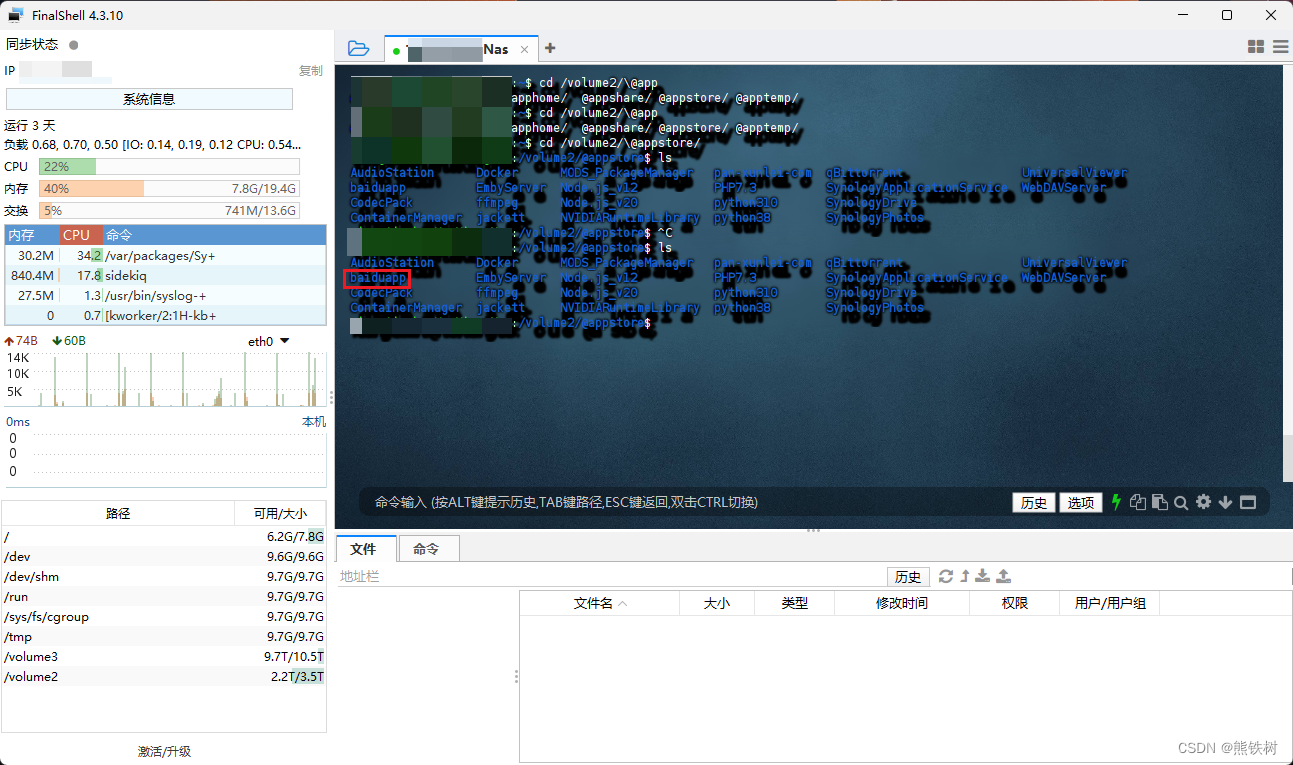Sort processes by 命令 column
Image resolution: width=1293 pixels, height=765 pixels.
click(214, 235)
